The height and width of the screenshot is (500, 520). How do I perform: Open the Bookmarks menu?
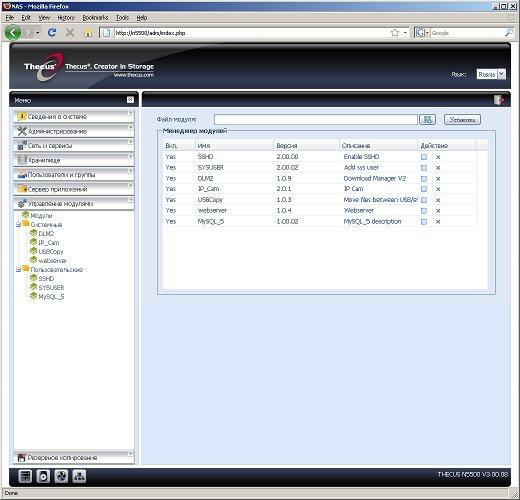click(95, 18)
